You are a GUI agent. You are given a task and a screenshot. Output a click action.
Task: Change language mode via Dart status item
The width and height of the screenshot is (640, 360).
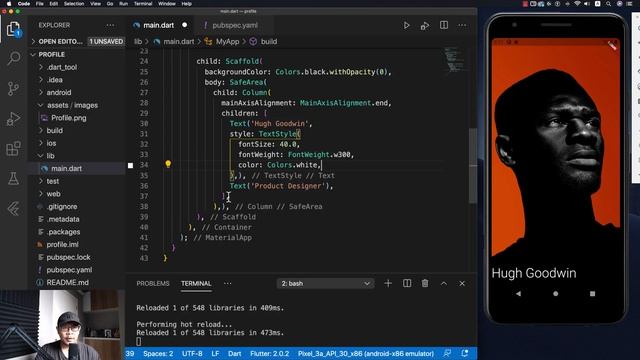click(x=234, y=353)
